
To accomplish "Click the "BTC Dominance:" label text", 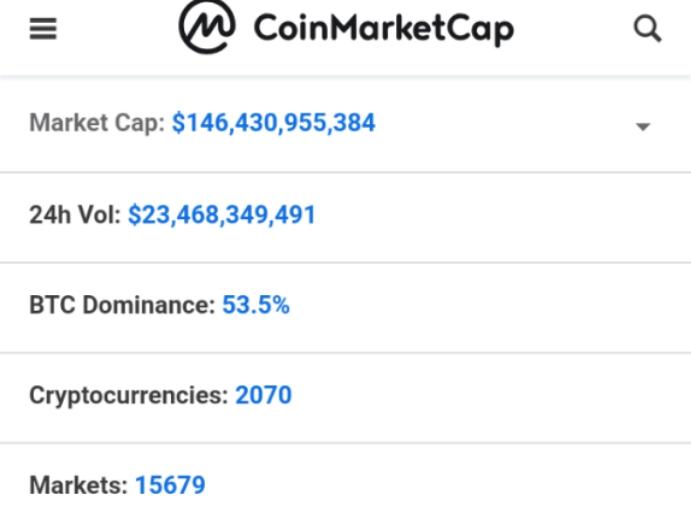I will click(x=122, y=305).
